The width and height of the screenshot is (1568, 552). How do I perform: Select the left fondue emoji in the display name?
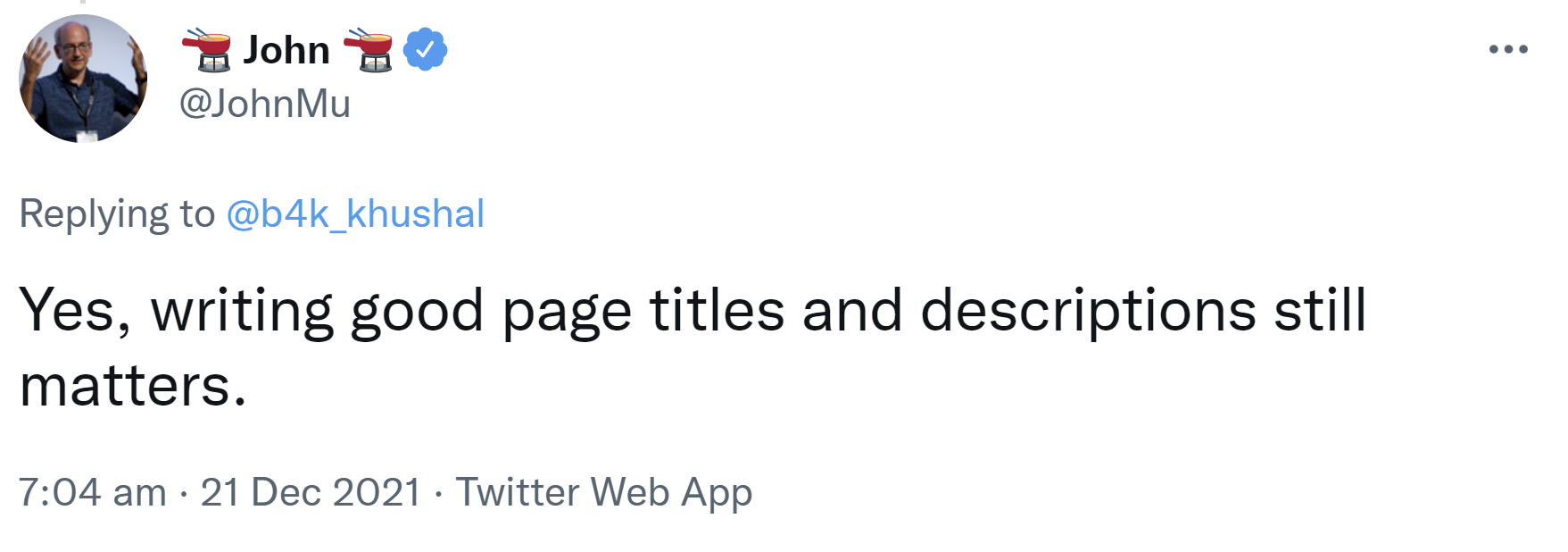tap(207, 51)
